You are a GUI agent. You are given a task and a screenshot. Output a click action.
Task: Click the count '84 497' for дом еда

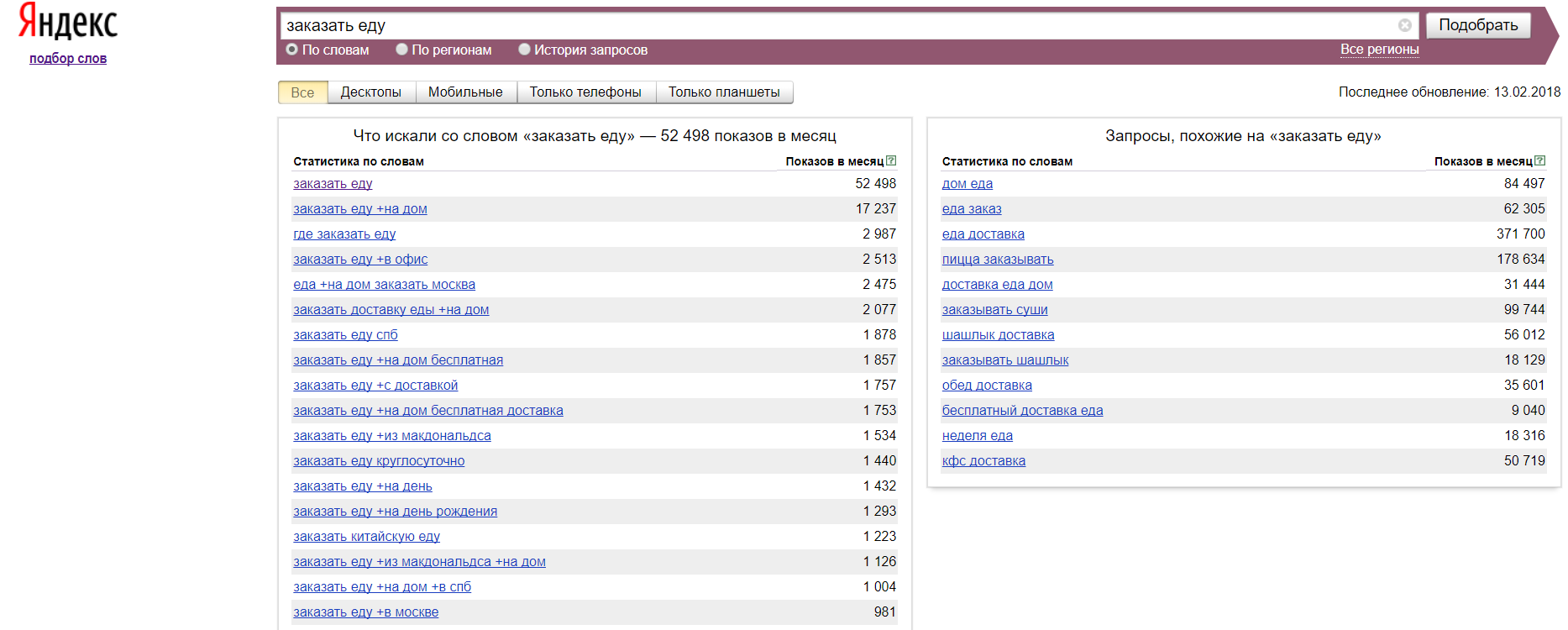[x=1524, y=183]
